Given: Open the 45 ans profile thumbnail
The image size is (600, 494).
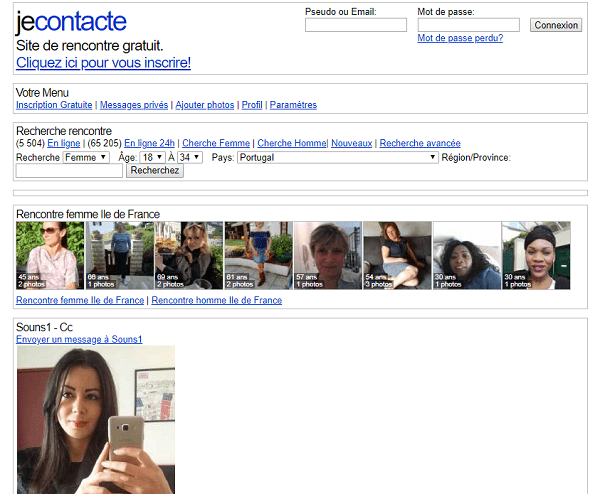Looking at the screenshot, I should click(50, 255).
